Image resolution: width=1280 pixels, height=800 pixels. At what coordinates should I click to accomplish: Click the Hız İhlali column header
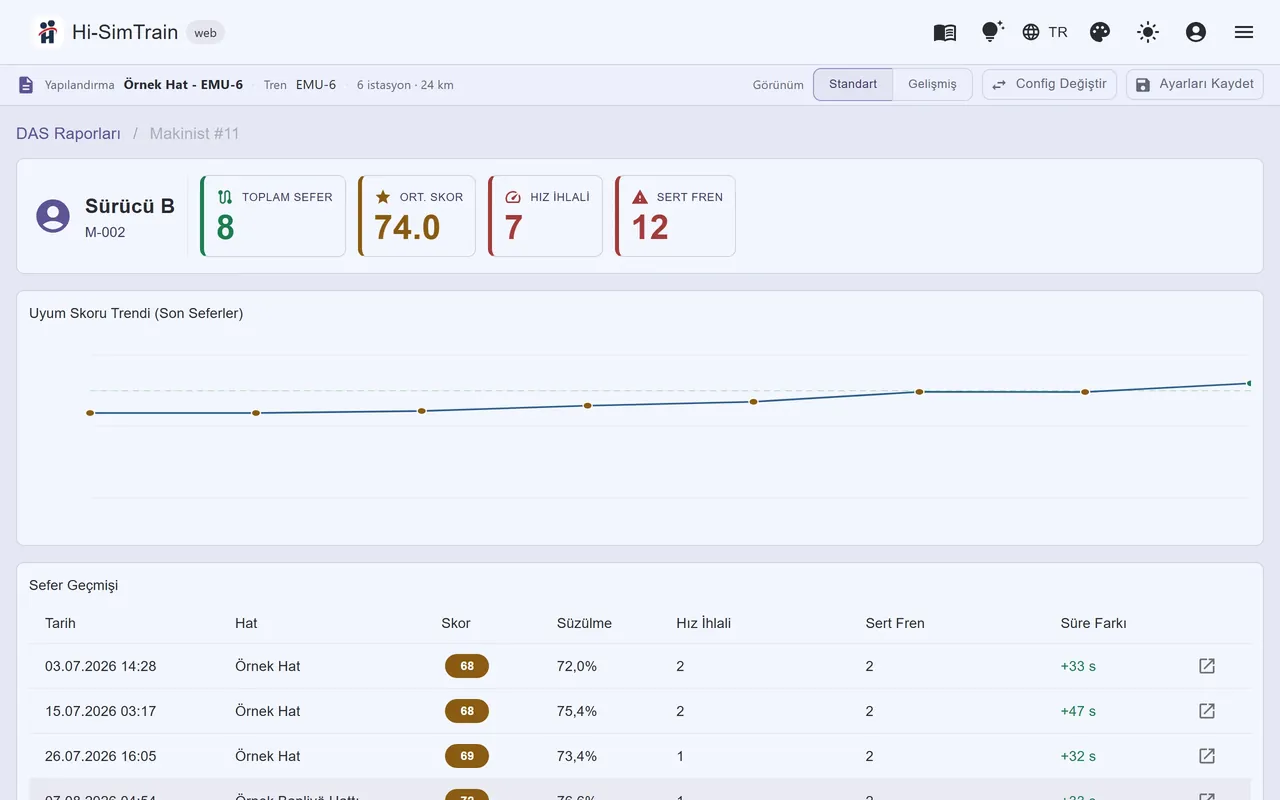click(x=704, y=623)
